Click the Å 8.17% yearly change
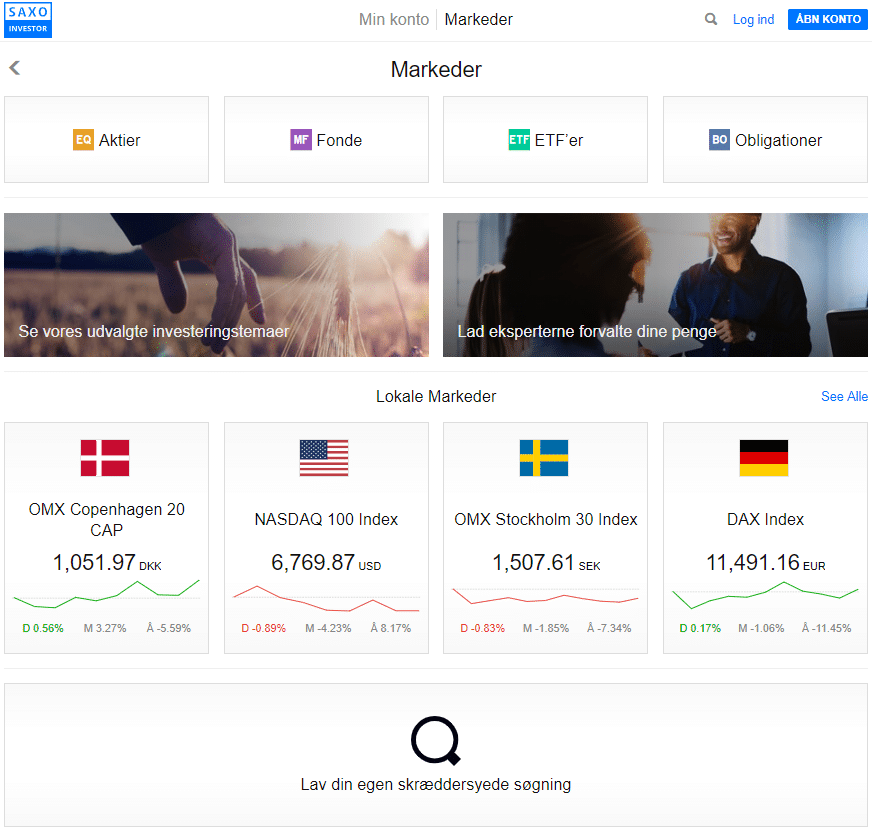The height and width of the screenshot is (833, 872). [391, 628]
